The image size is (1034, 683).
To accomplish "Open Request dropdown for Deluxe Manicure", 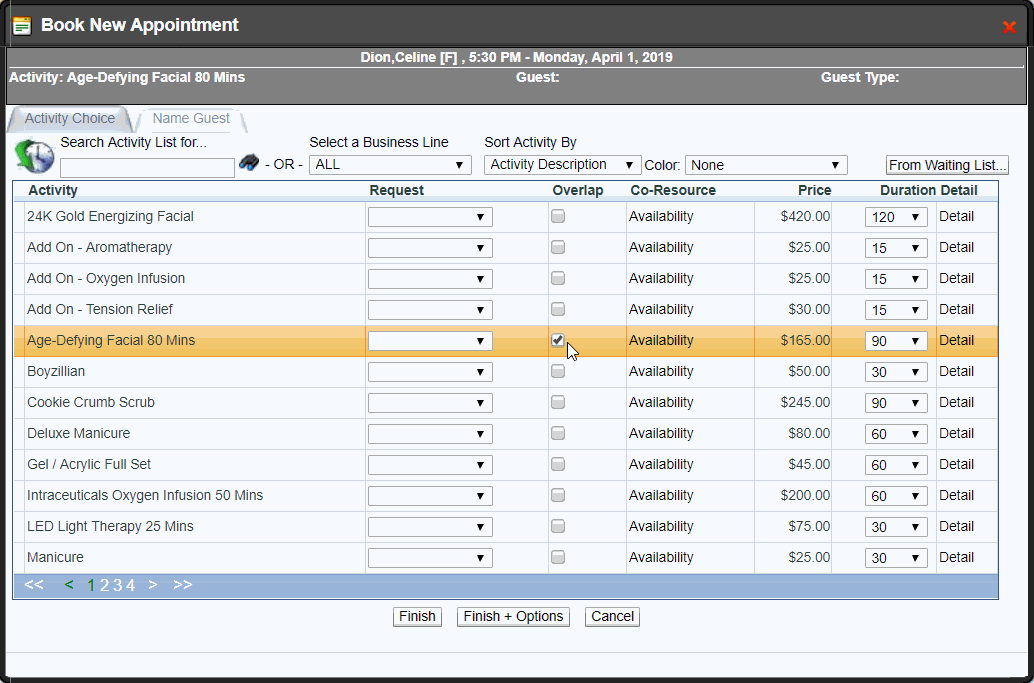I will pos(430,434).
